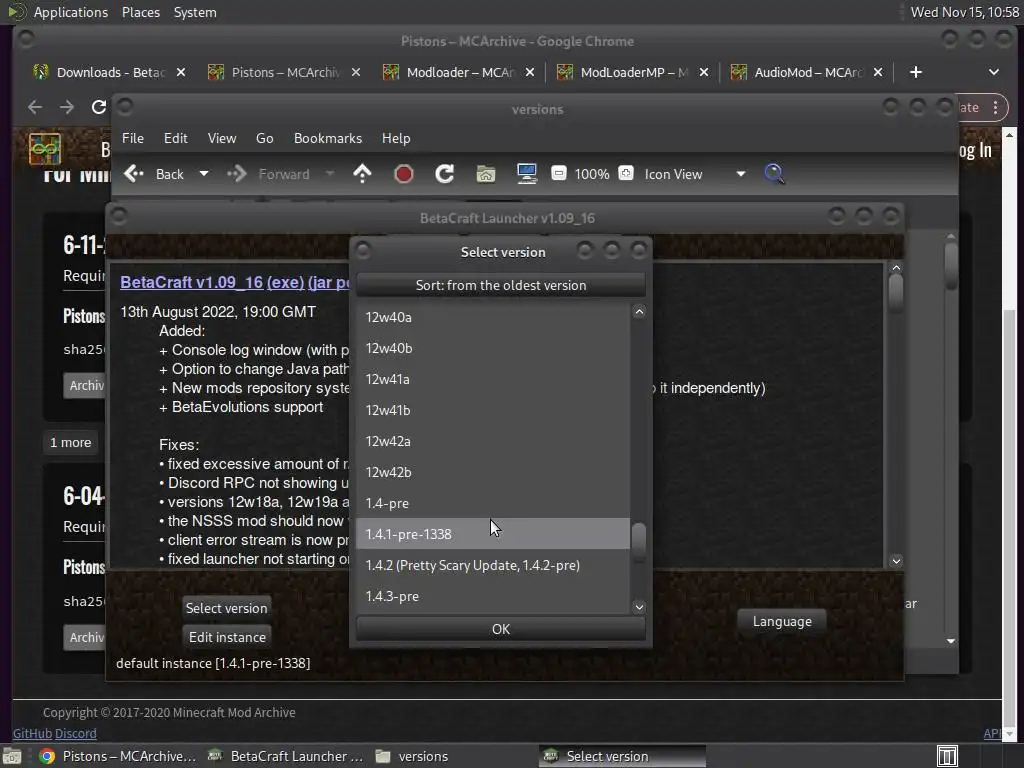Open Edit menu in versions window

(175, 138)
